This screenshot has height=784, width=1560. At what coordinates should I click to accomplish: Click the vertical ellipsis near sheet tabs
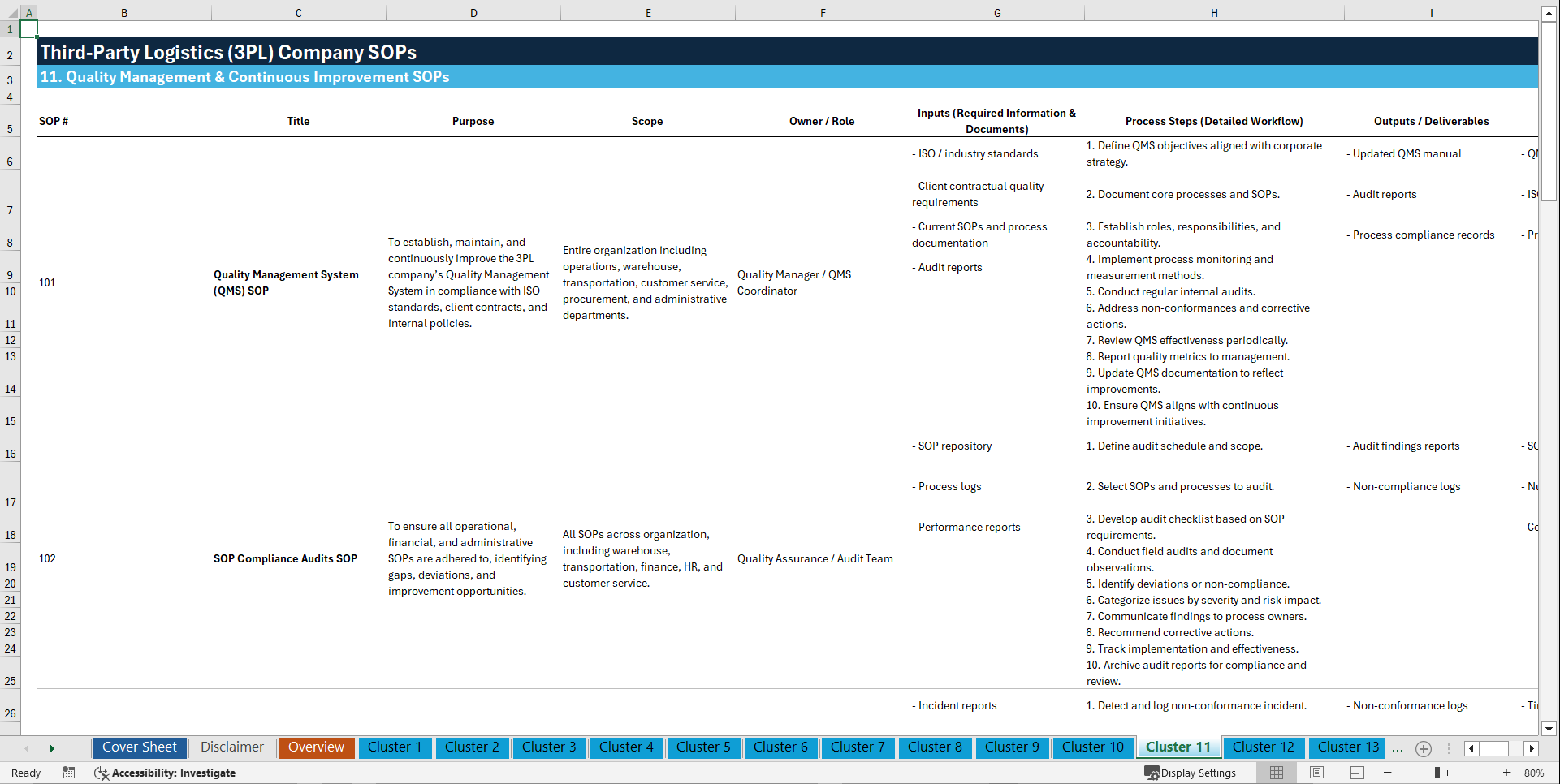(1449, 748)
